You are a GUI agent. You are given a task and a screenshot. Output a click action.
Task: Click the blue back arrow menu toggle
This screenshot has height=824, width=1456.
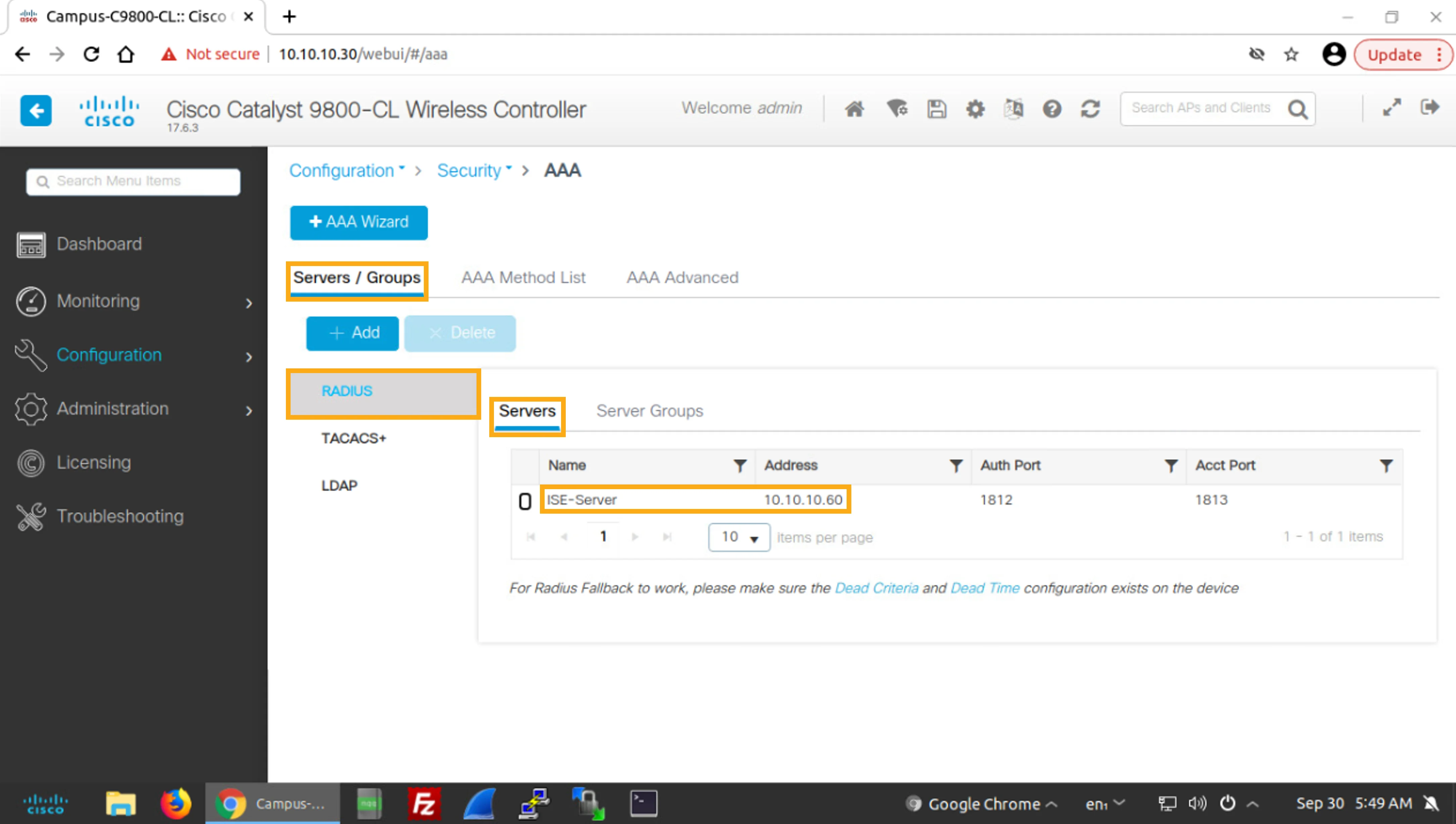click(36, 110)
